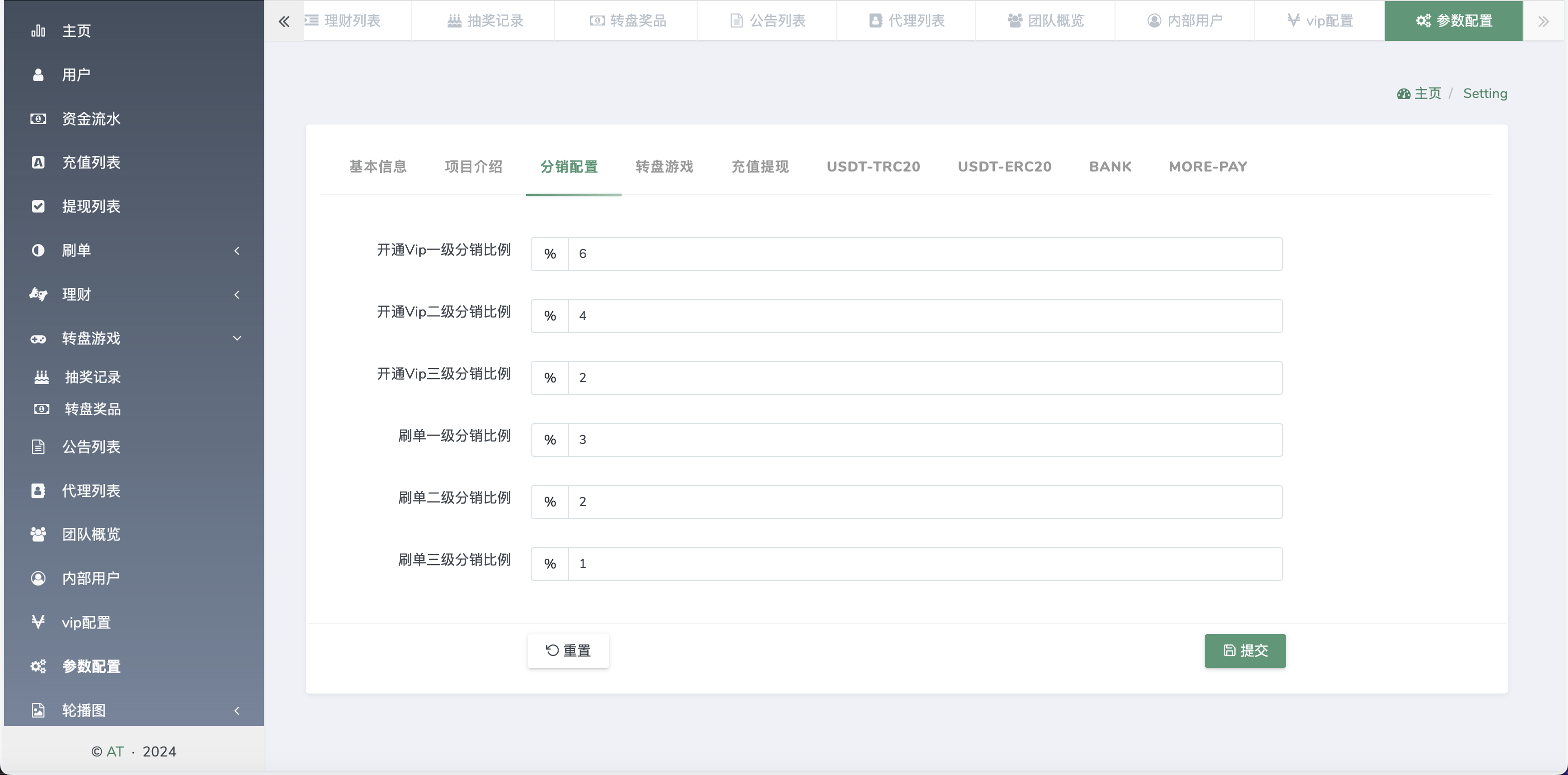Expand the 刷单 sidebar submenu
Image resolution: width=1568 pixels, height=775 pixels.
pyautogui.click(x=237, y=250)
